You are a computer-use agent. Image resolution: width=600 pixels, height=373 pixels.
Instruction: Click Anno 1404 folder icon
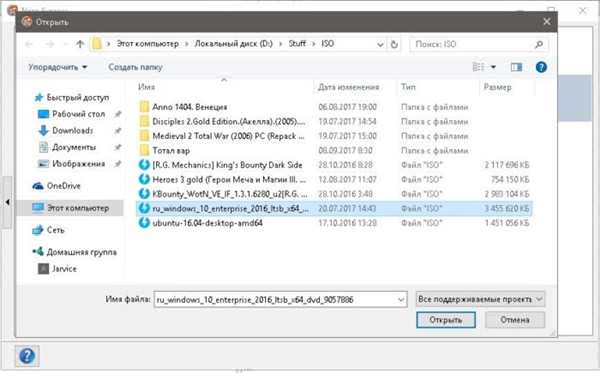point(144,107)
